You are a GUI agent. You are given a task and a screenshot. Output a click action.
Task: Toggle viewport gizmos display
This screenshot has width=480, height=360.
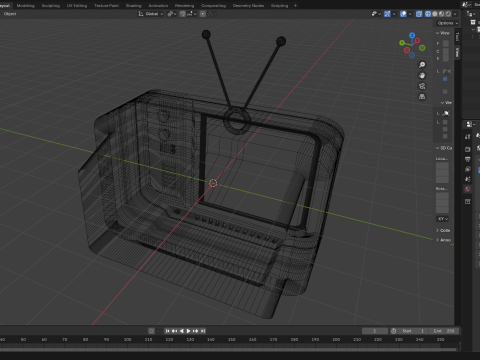[x=387, y=14]
